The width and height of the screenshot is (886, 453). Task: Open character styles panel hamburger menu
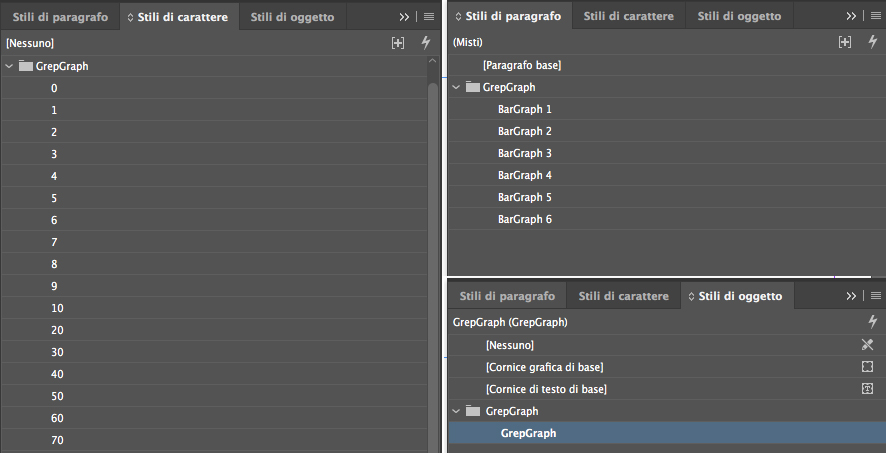pyautogui.click(x=429, y=17)
